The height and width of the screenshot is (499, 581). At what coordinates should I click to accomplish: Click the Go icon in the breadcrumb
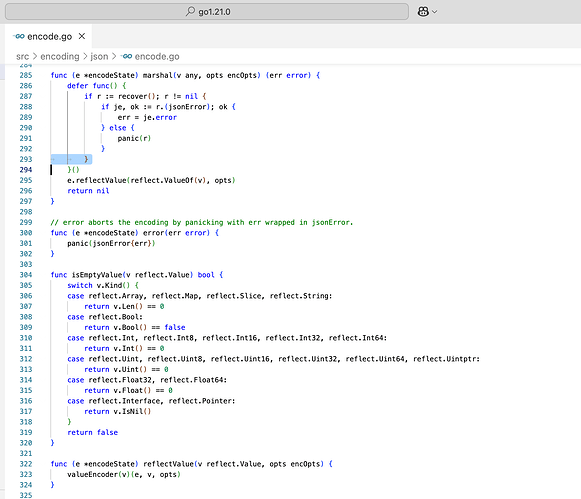[x=127, y=56]
